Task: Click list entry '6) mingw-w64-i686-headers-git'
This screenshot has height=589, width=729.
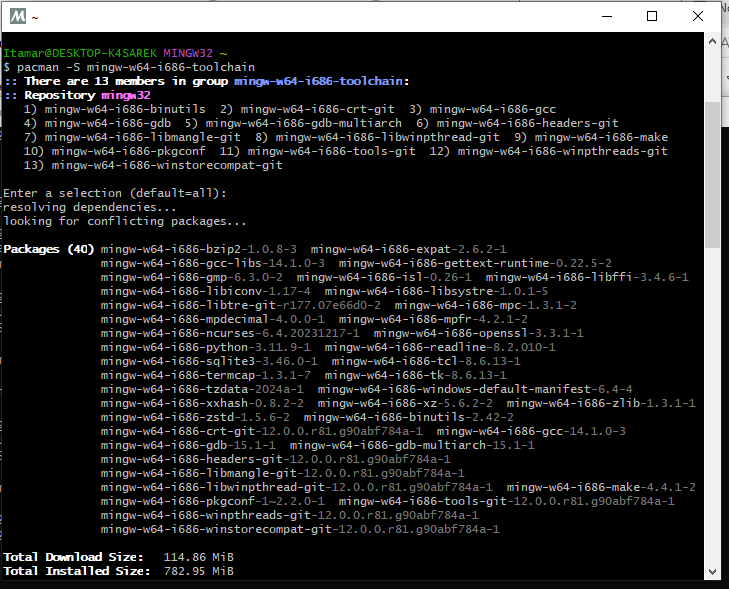Action: 517,123
